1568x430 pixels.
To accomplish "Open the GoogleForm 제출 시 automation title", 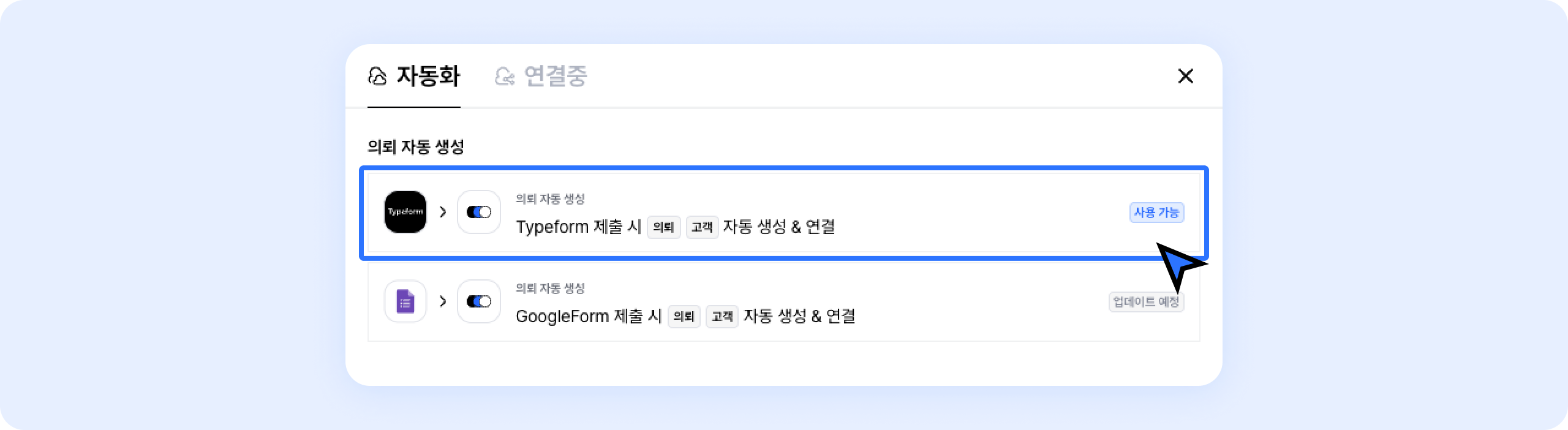I will [x=588, y=317].
